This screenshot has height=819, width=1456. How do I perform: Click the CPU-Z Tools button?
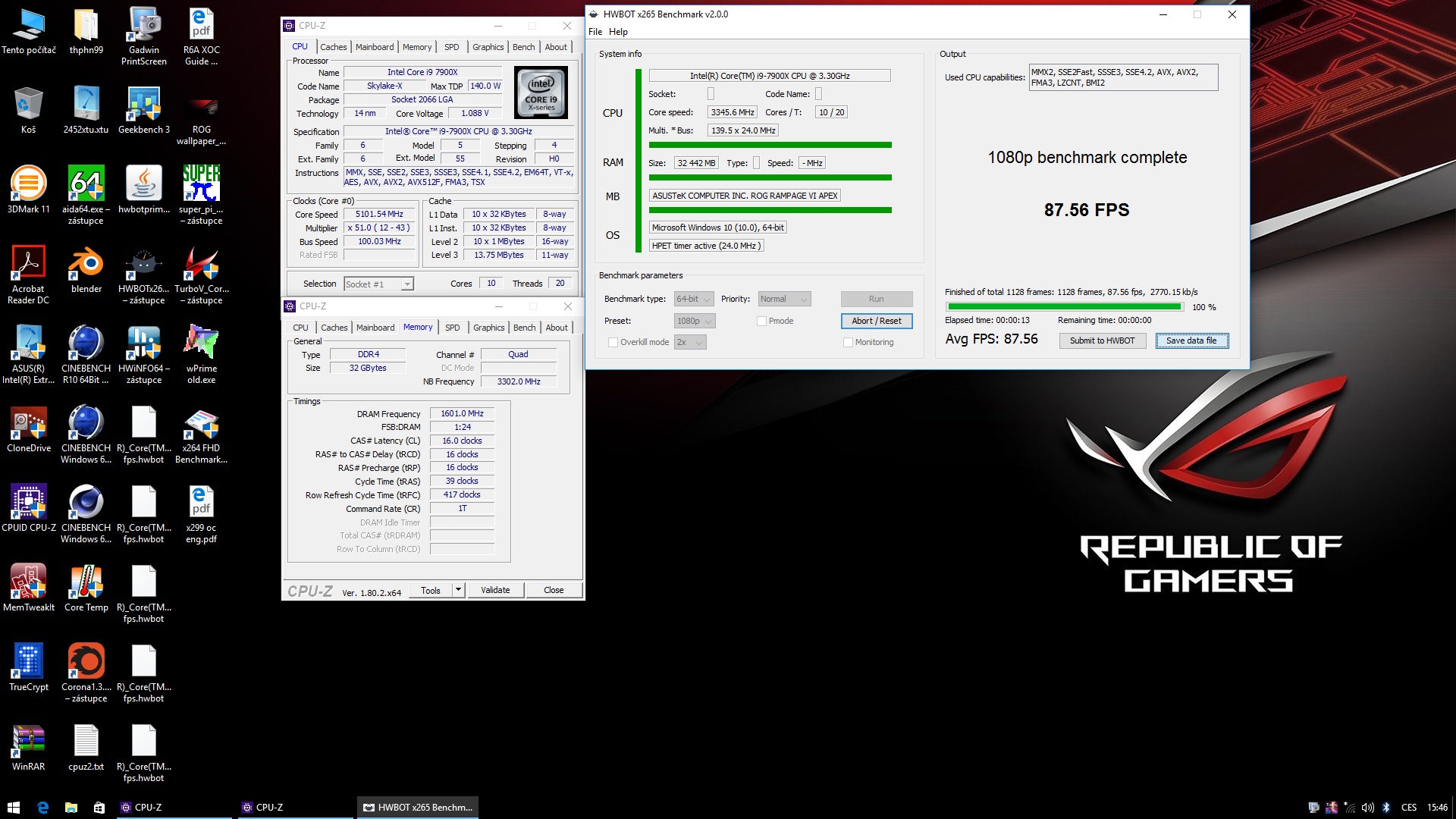click(431, 590)
